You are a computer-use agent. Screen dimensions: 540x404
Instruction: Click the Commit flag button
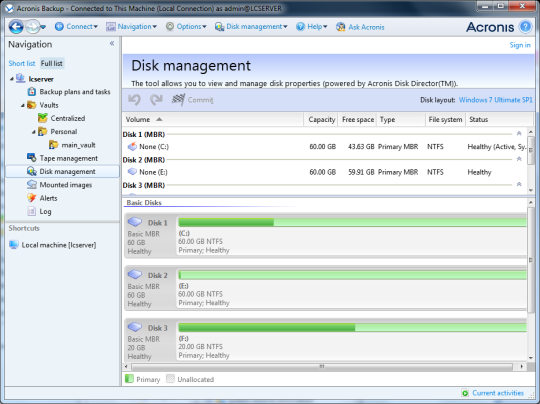click(192, 100)
